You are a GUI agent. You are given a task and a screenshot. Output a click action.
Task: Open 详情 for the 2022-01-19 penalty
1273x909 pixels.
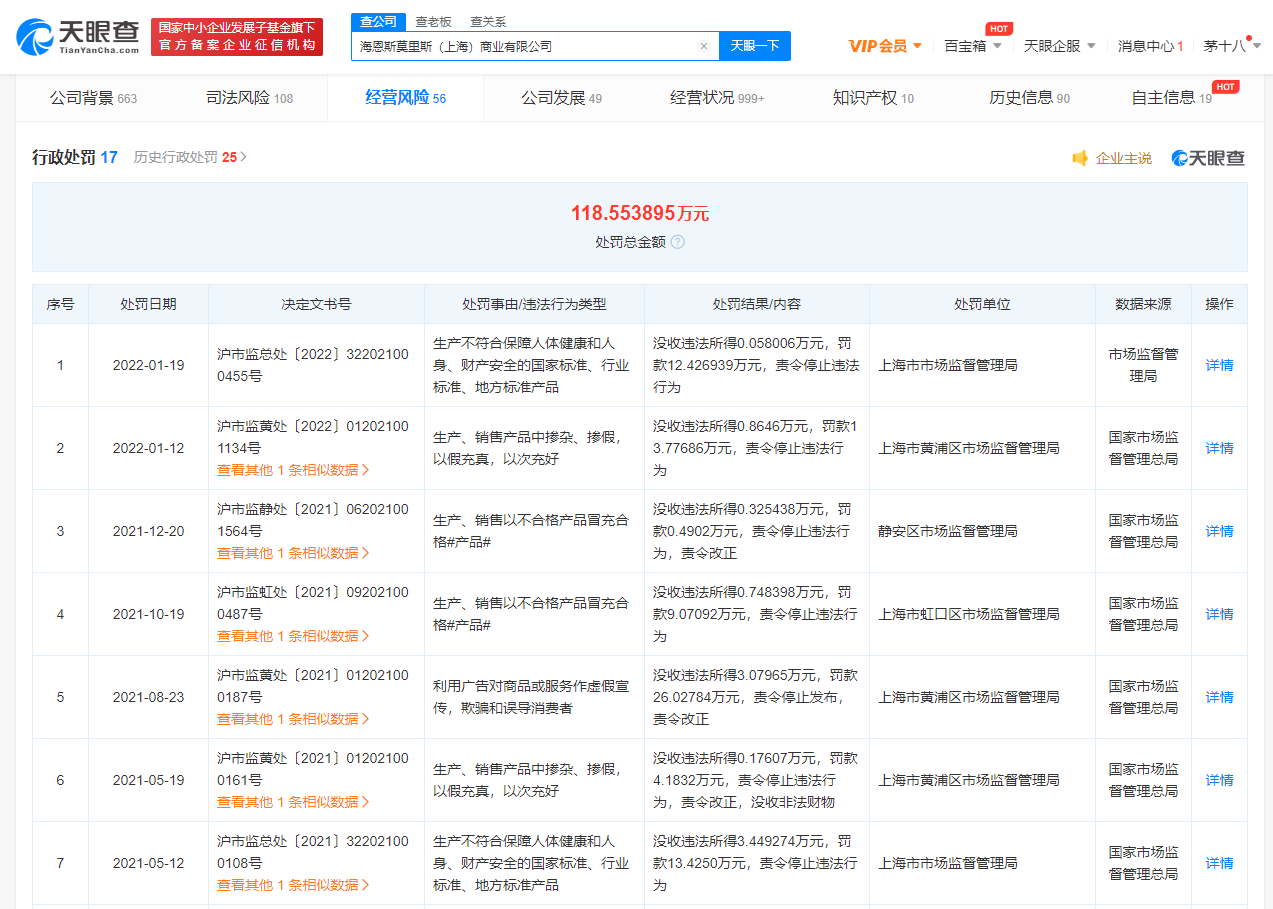tap(1219, 365)
